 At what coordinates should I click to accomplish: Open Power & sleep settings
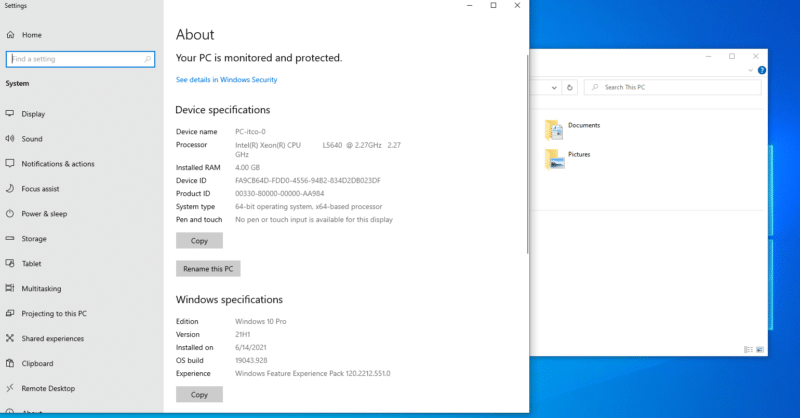coord(44,214)
